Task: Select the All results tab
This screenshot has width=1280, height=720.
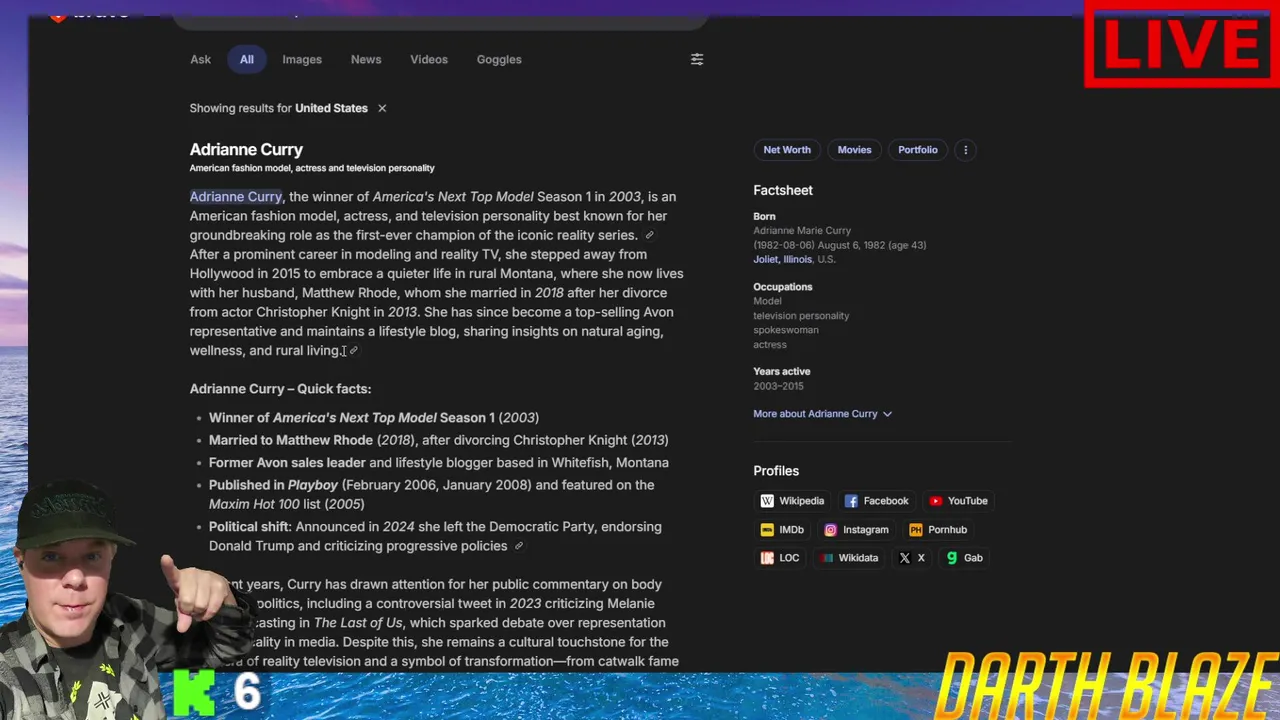Action: pyautogui.click(x=246, y=59)
